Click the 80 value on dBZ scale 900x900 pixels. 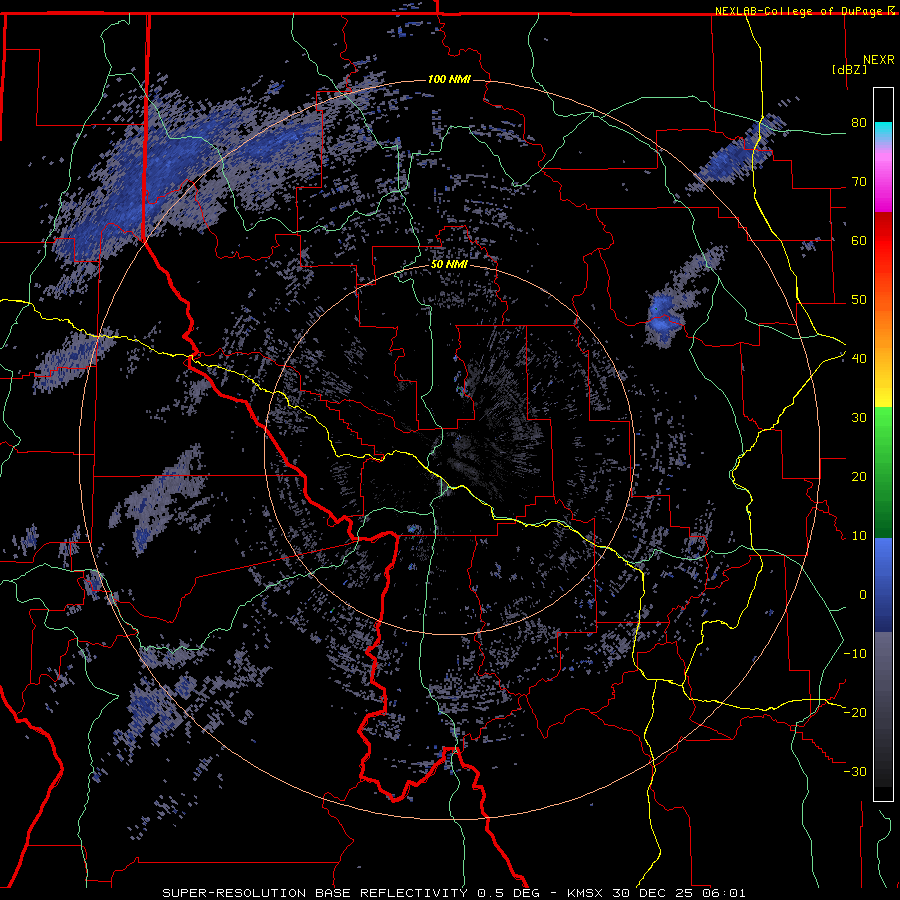[859, 123]
